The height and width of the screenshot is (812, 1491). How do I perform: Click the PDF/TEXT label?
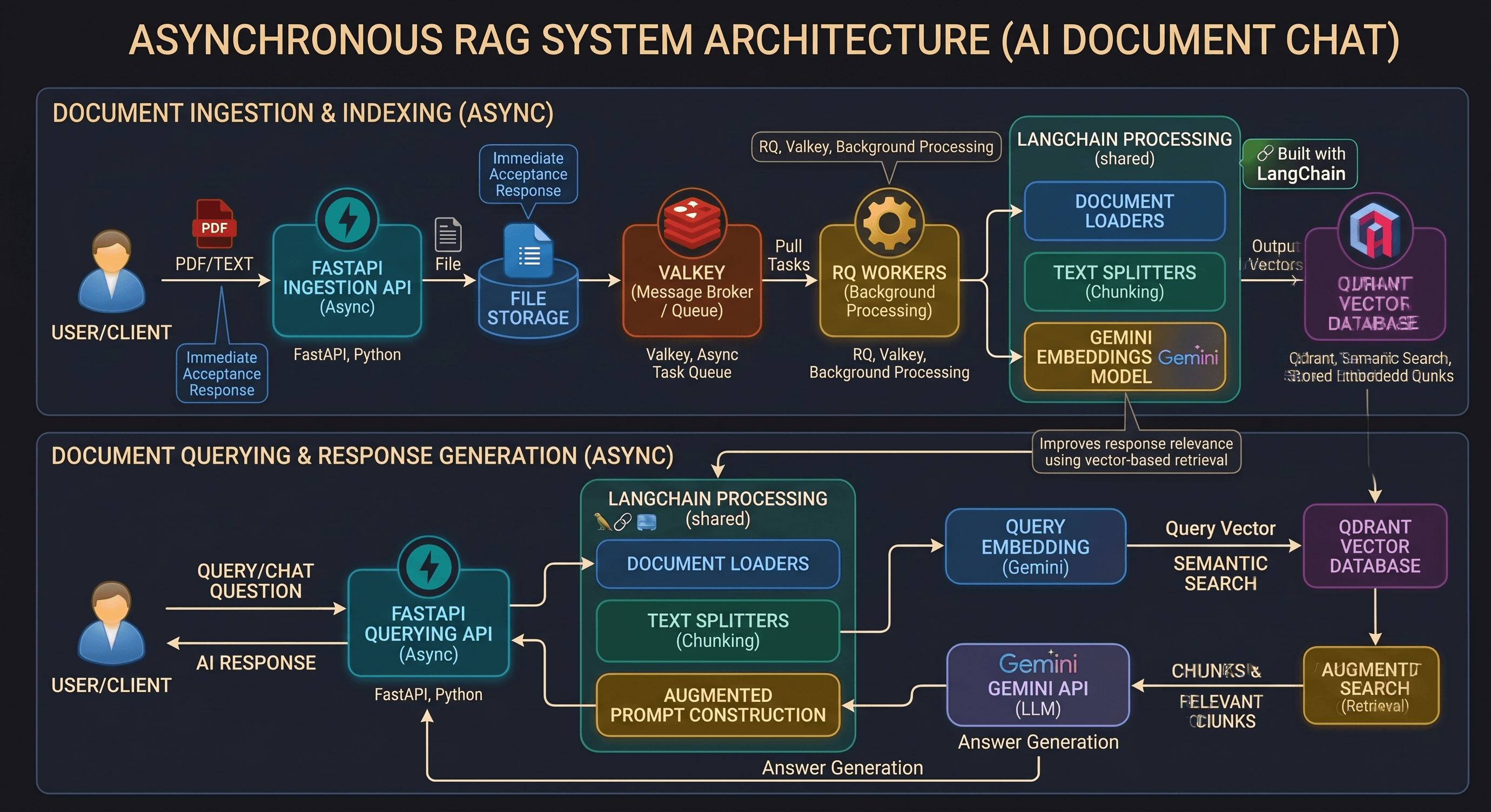click(214, 265)
